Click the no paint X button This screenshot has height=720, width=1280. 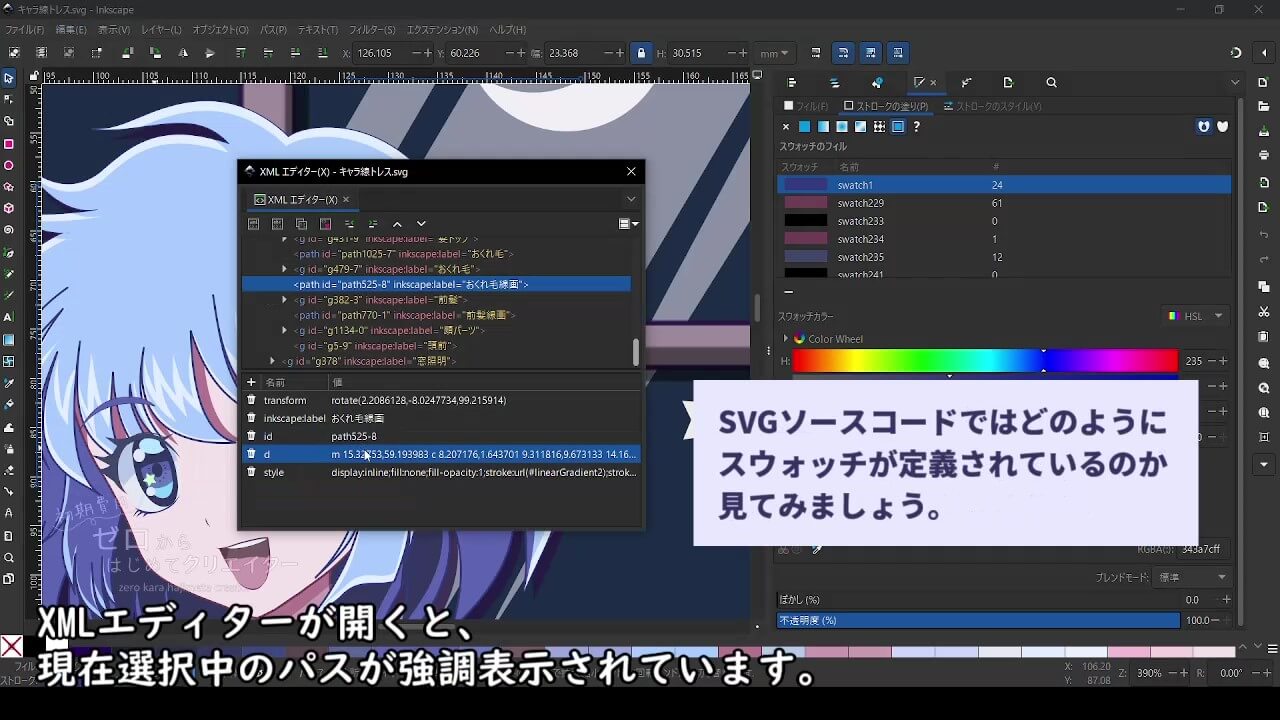pos(786,127)
